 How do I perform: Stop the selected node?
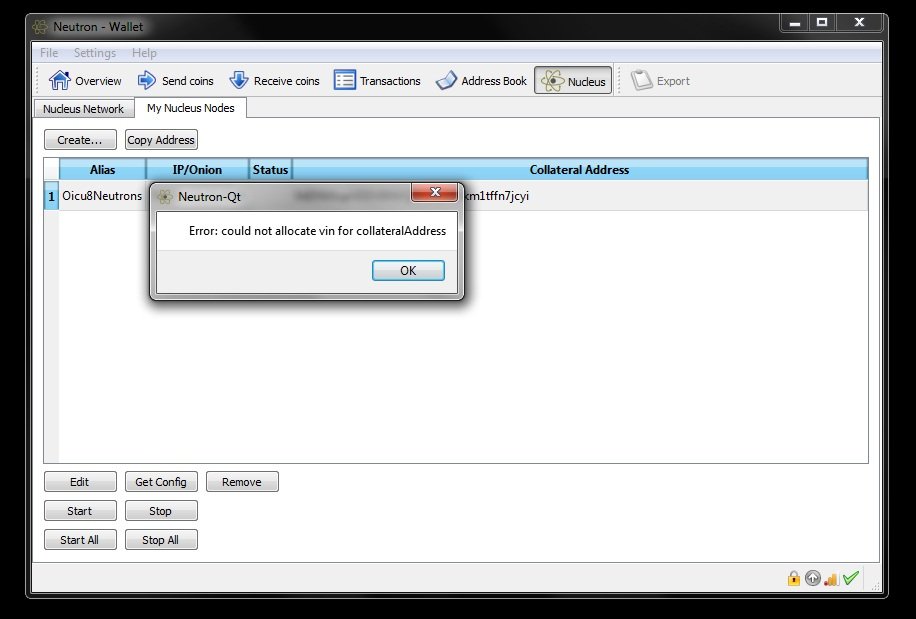161,511
